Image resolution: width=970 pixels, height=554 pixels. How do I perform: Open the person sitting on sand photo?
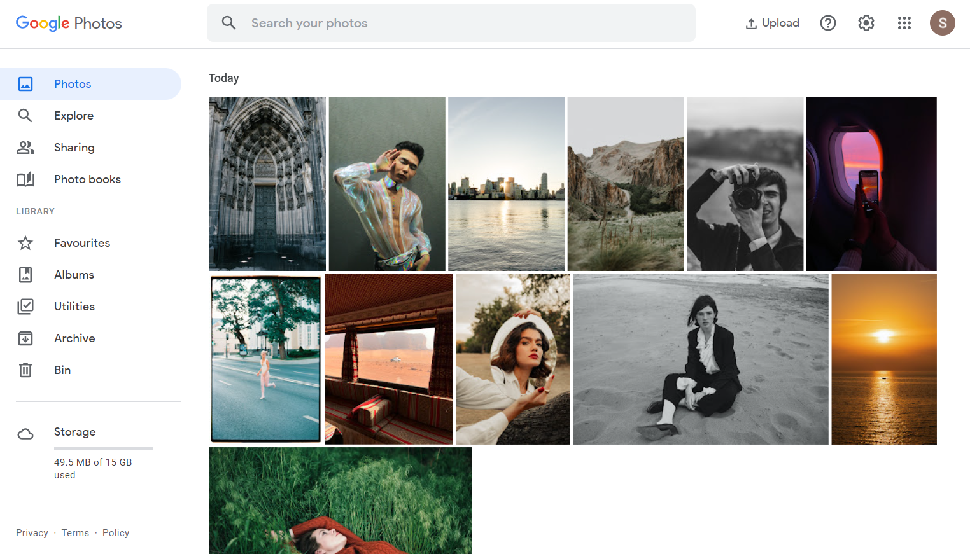701,359
